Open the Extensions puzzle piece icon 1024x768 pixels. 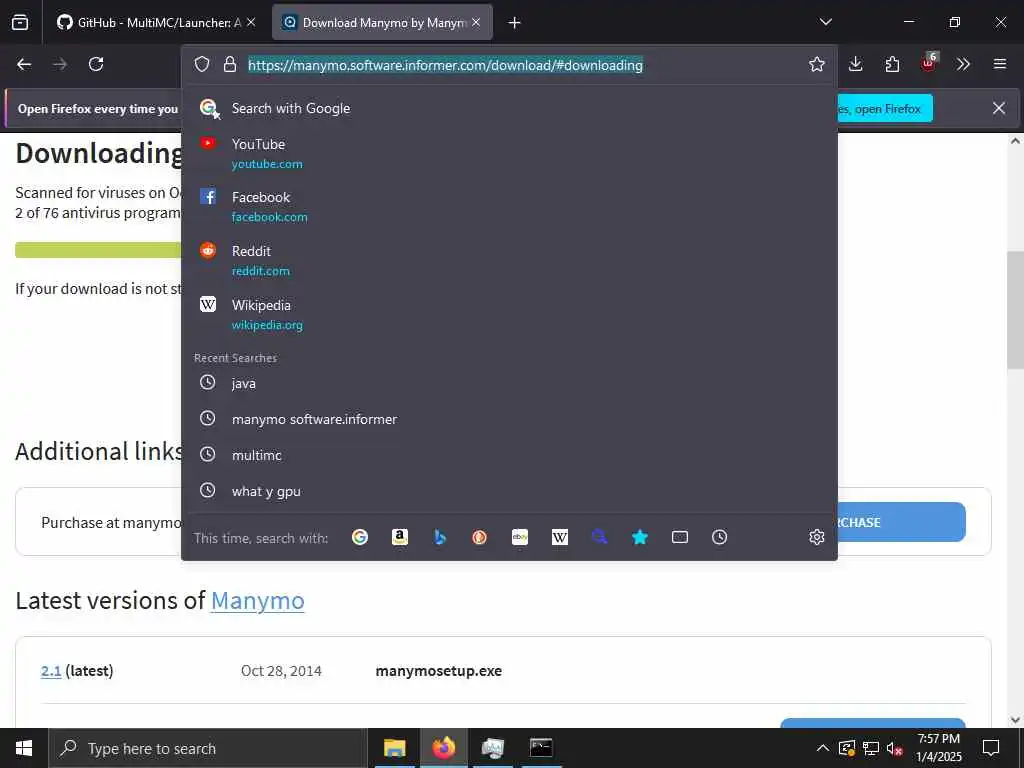click(x=892, y=64)
